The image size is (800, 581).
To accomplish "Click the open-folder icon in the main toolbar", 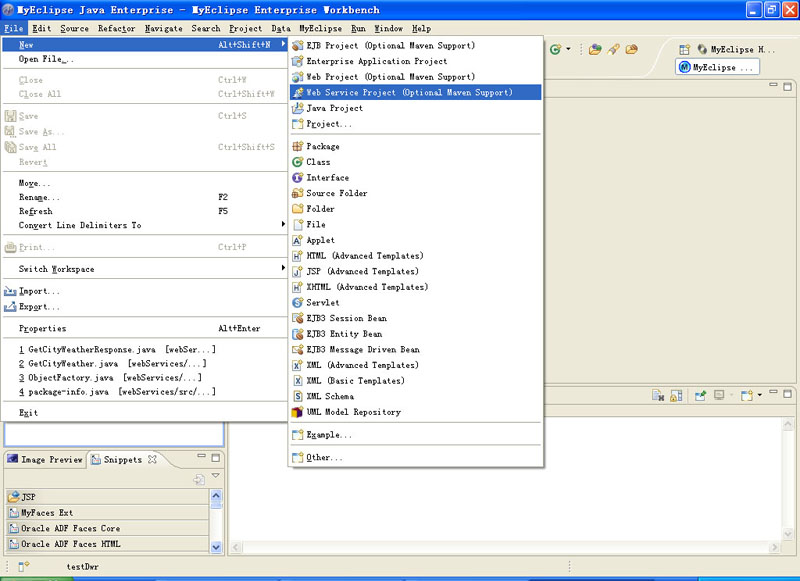I will (x=631, y=48).
